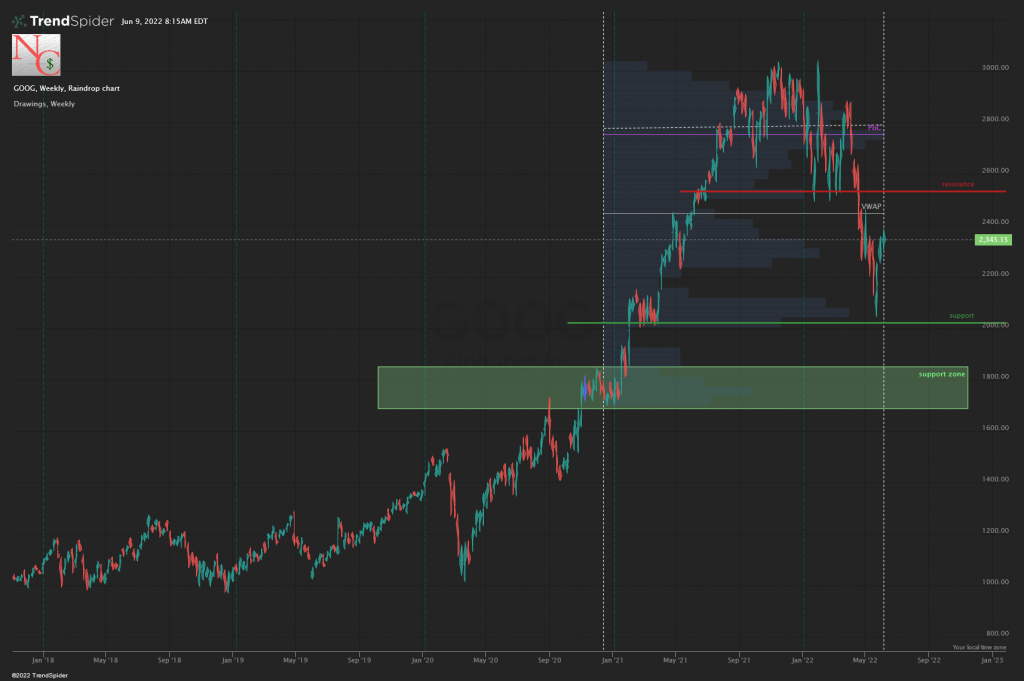The image size is (1024, 681).
Task: Click the green 2,345.15 current price tag
Action: (x=993, y=240)
